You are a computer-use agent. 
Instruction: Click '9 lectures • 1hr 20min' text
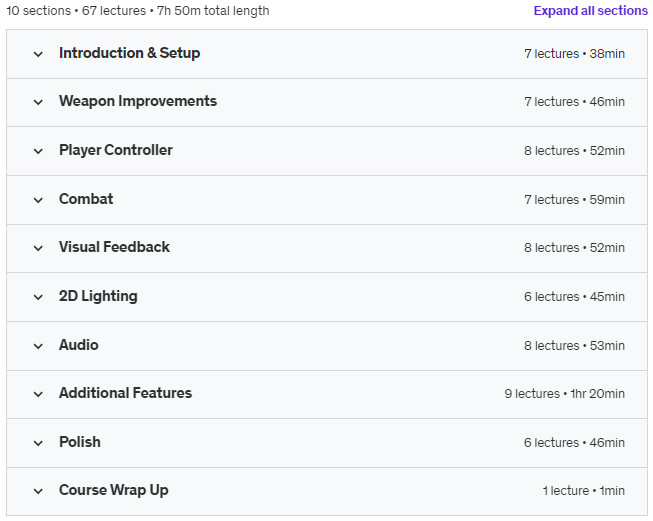coord(565,394)
